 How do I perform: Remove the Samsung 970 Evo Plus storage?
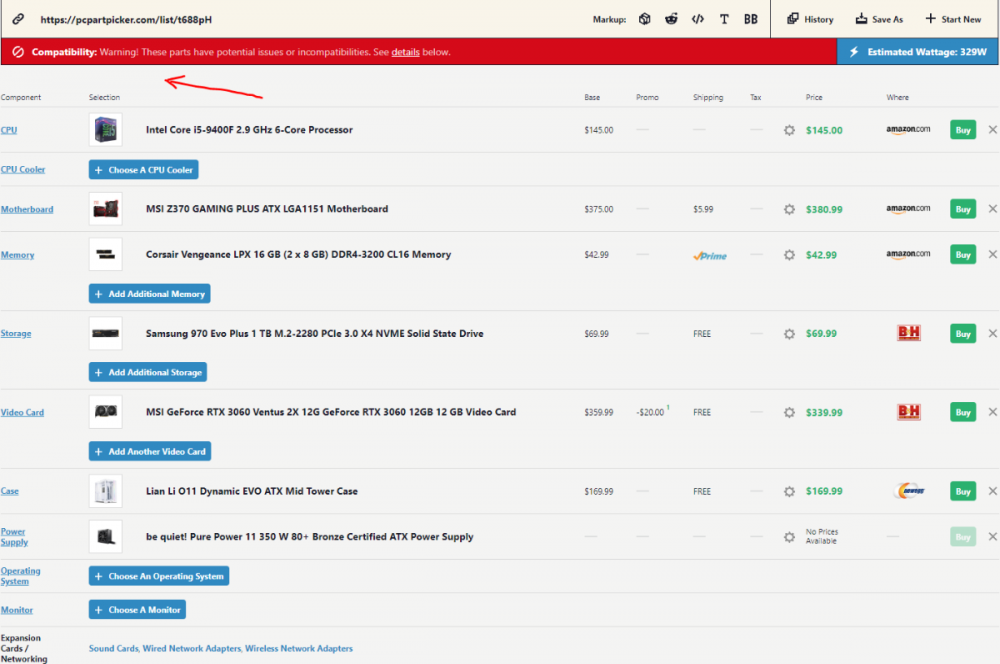[992, 333]
